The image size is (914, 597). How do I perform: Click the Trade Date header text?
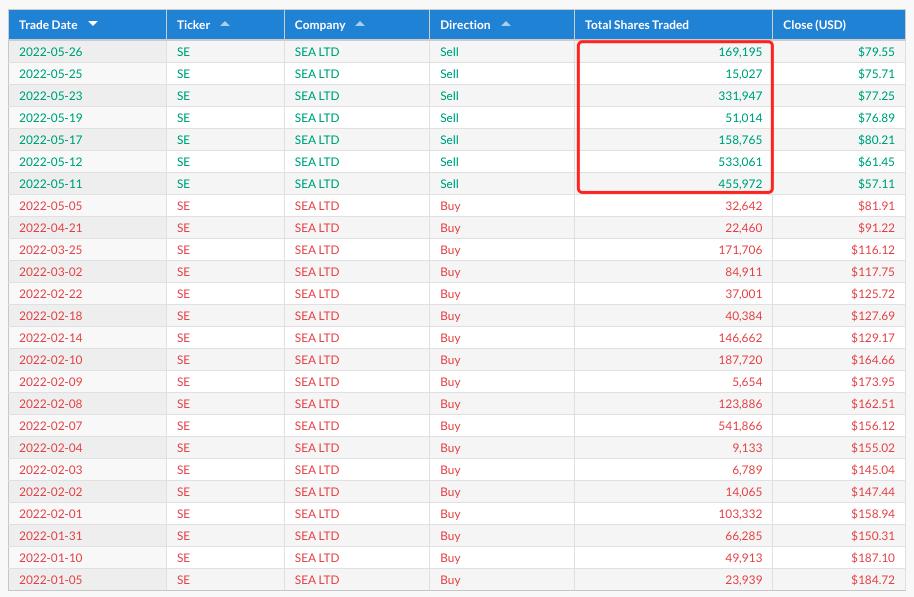click(x=48, y=24)
